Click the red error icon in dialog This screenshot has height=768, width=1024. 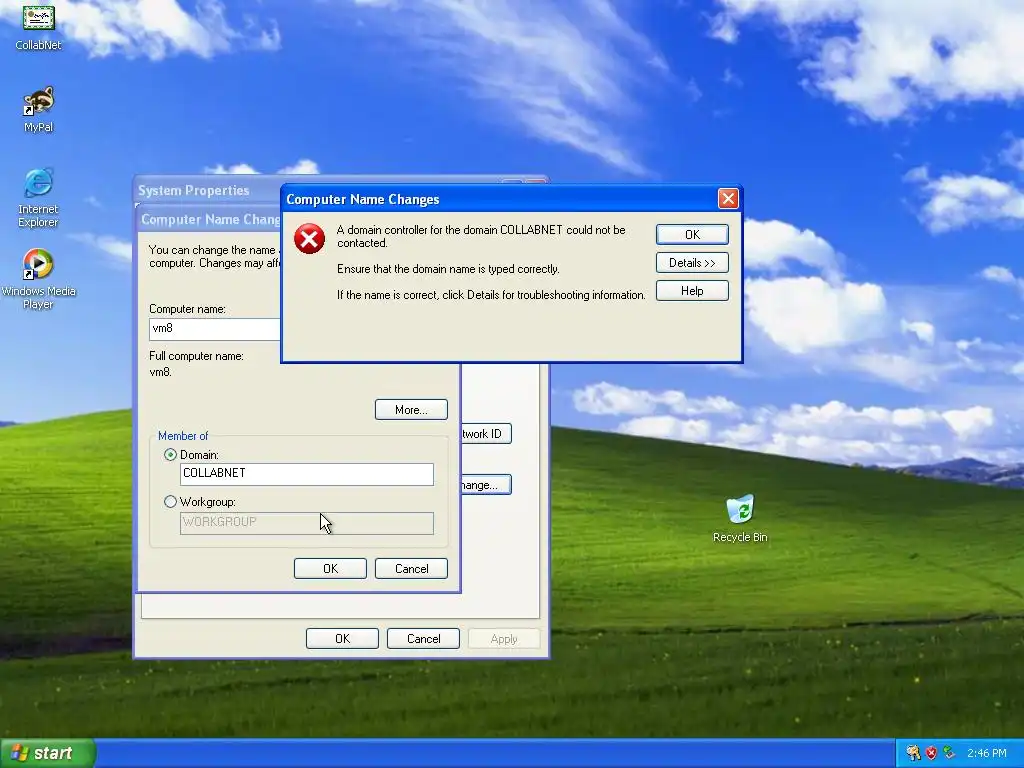click(309, 238)
